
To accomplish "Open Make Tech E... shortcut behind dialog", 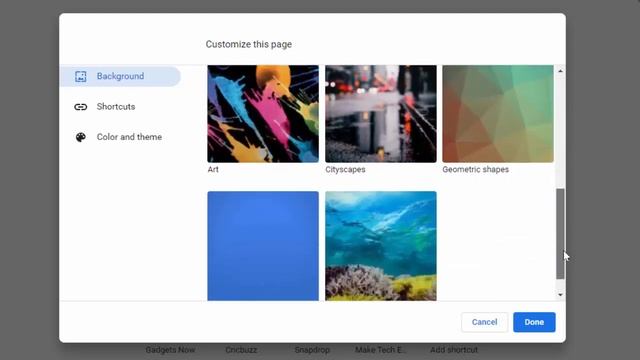I will (x=380, y=350).
